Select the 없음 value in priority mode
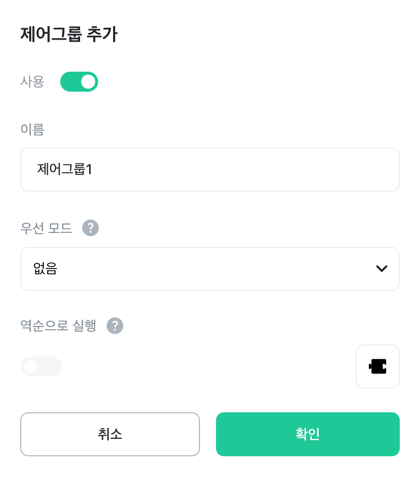The height and width of the screenshot is (477, 419). click(45, 269)
